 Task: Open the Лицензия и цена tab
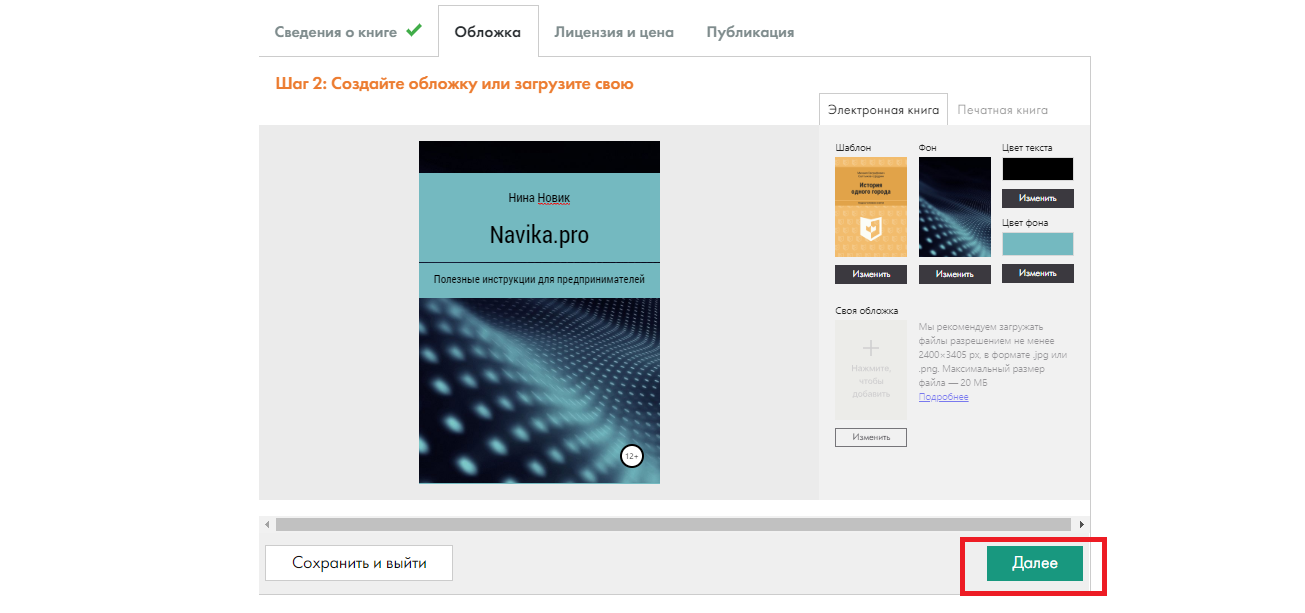coord(614,32)
